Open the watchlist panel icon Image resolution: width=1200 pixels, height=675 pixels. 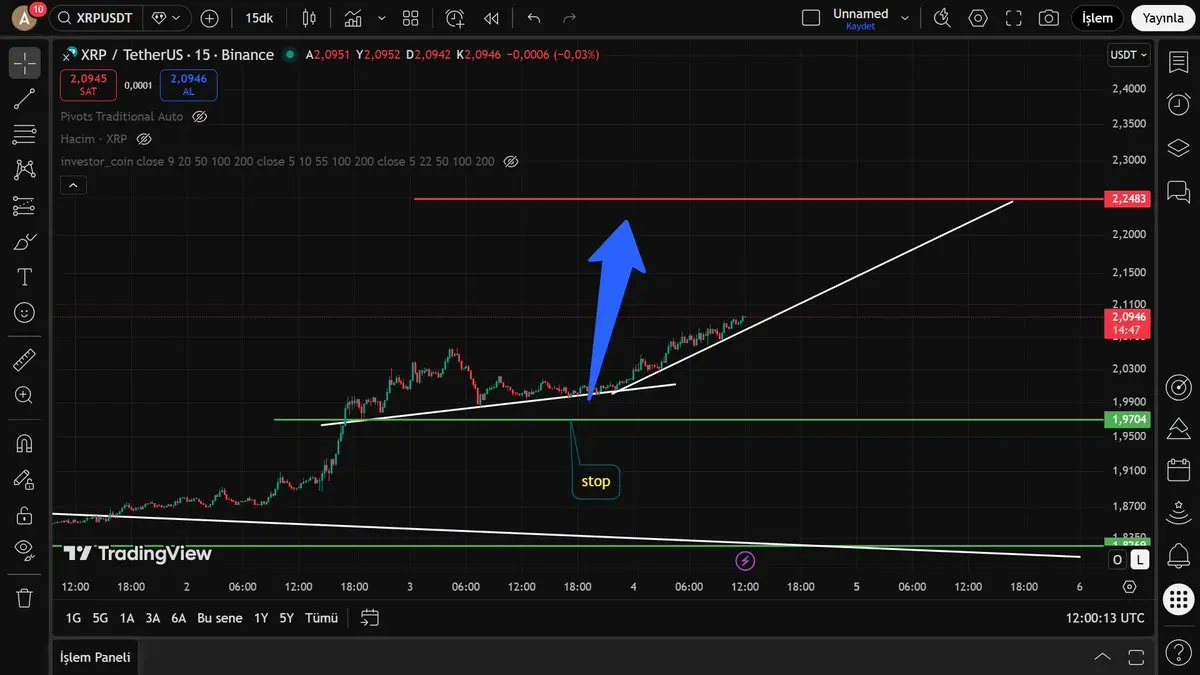pyautogui.click(x=1178, y=63)
